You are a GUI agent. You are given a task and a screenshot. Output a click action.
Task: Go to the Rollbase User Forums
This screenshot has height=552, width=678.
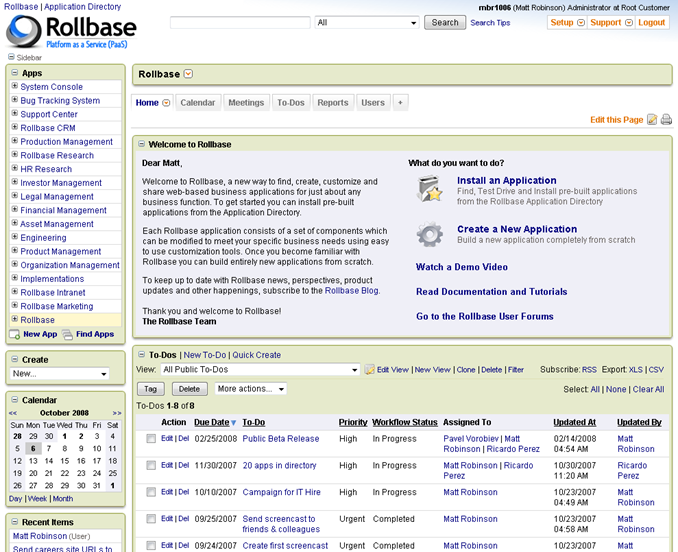coord(485,316)
